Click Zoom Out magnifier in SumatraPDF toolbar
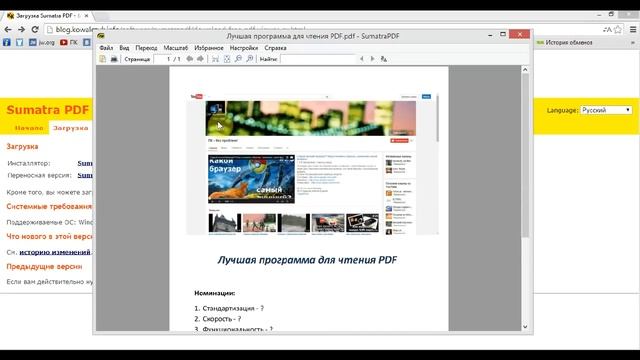The image size is (640, 360). [238, 59]
